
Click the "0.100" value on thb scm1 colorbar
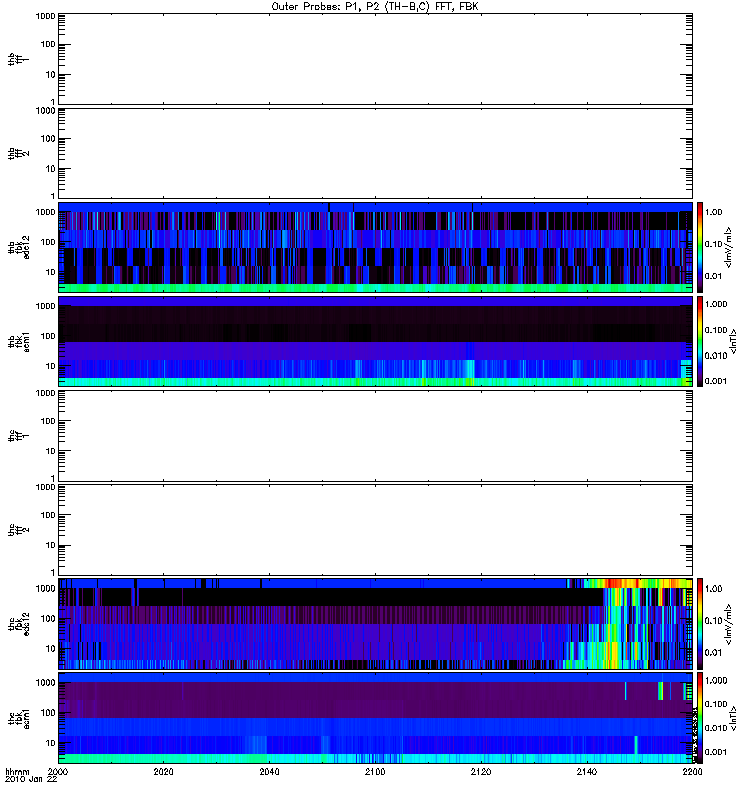tap(716, 330)
